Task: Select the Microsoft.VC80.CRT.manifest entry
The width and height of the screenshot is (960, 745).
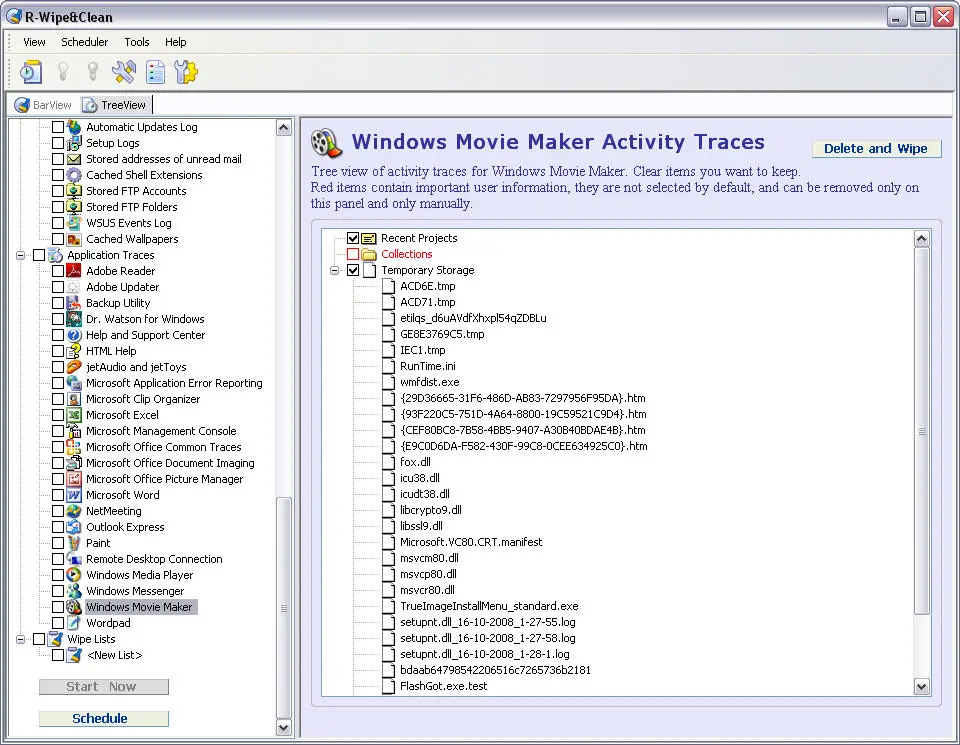Action: pyautogui.click(x=471, y=542)
